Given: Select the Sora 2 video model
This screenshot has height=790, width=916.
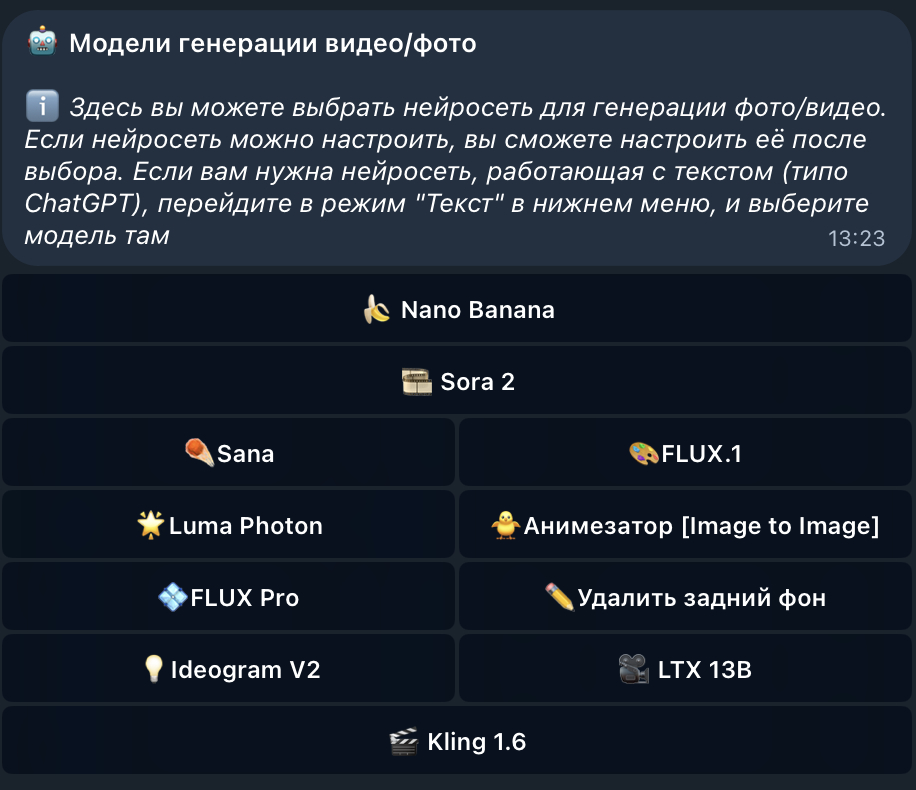Looking at the screenshot, I should (457, 382).
